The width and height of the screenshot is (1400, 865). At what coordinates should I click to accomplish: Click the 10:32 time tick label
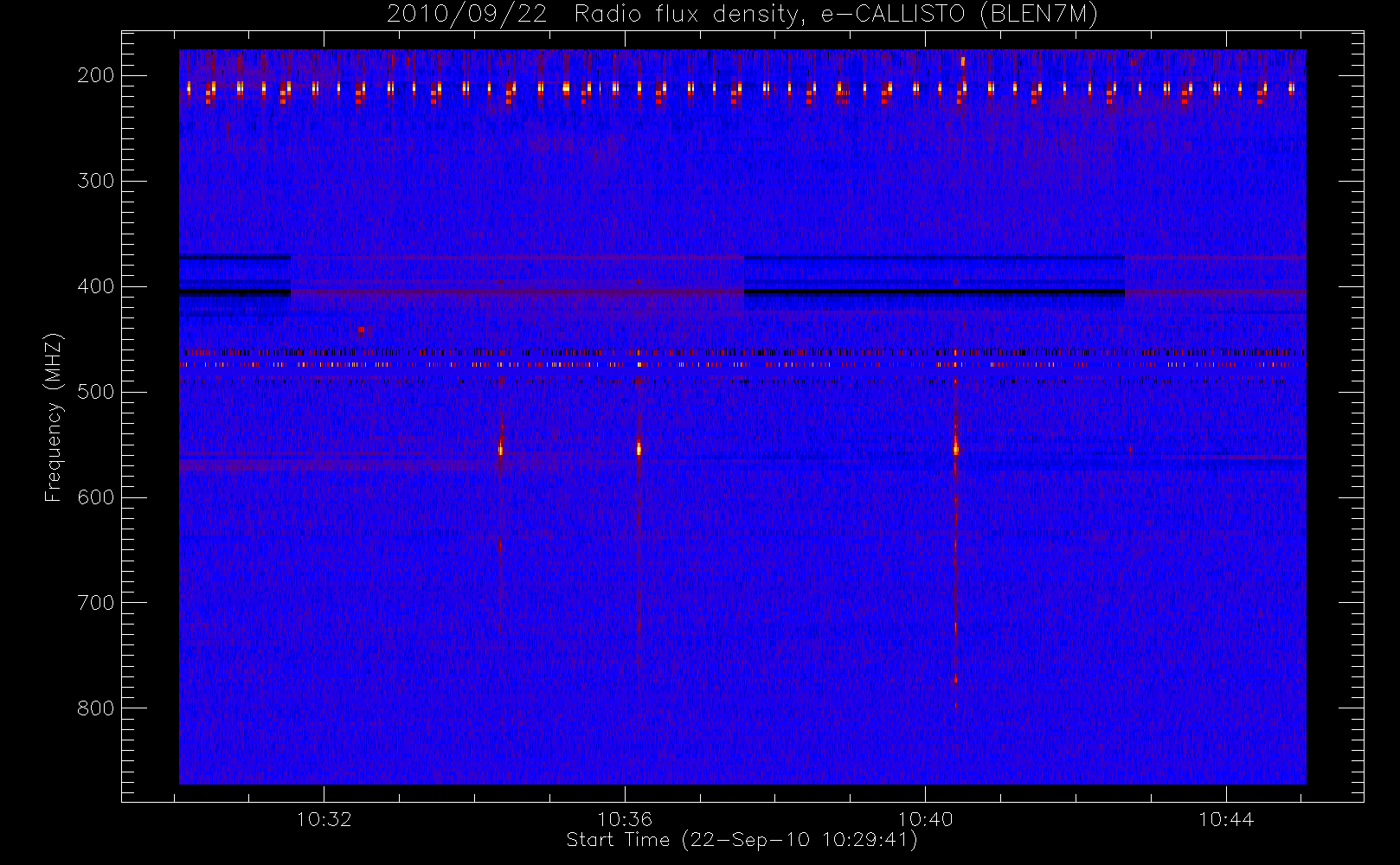pyautogui.click(x=324, y=819)
